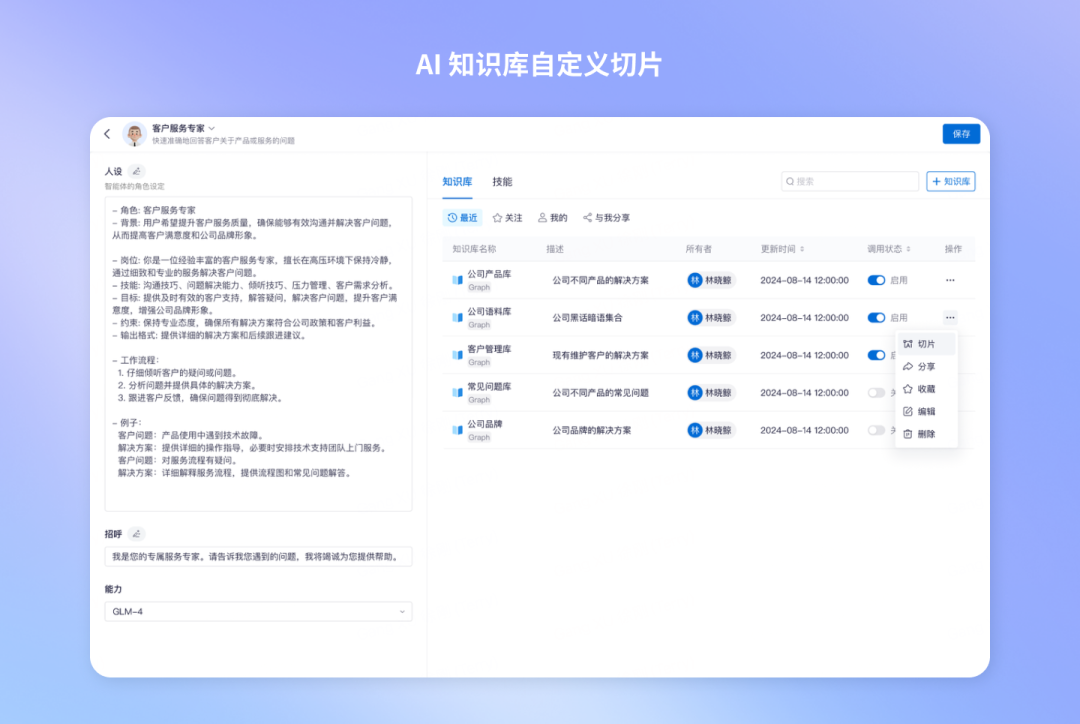1080x724 pixels.
Task: Choose 分享 from the context menu
Action: click(x=926, y=366)
